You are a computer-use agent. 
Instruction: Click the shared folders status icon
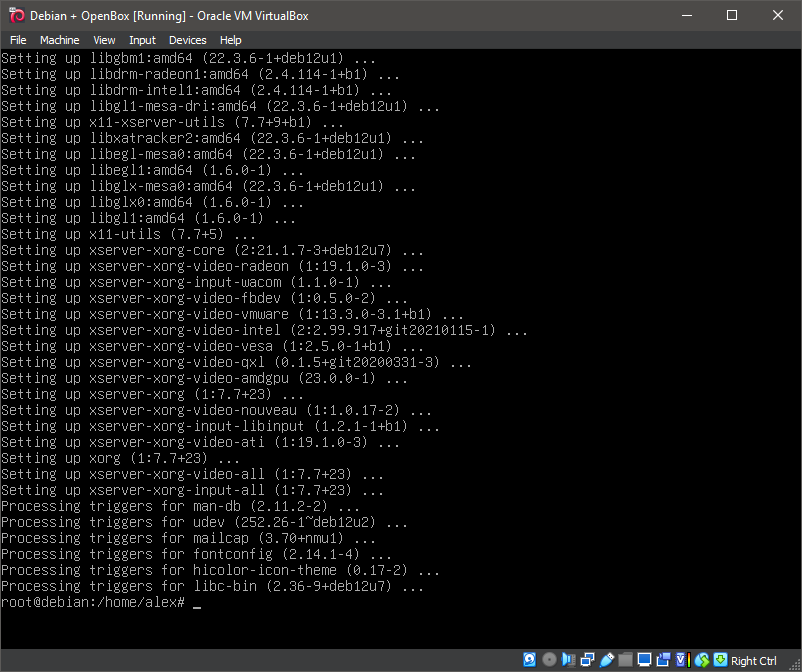click(626, 659)
